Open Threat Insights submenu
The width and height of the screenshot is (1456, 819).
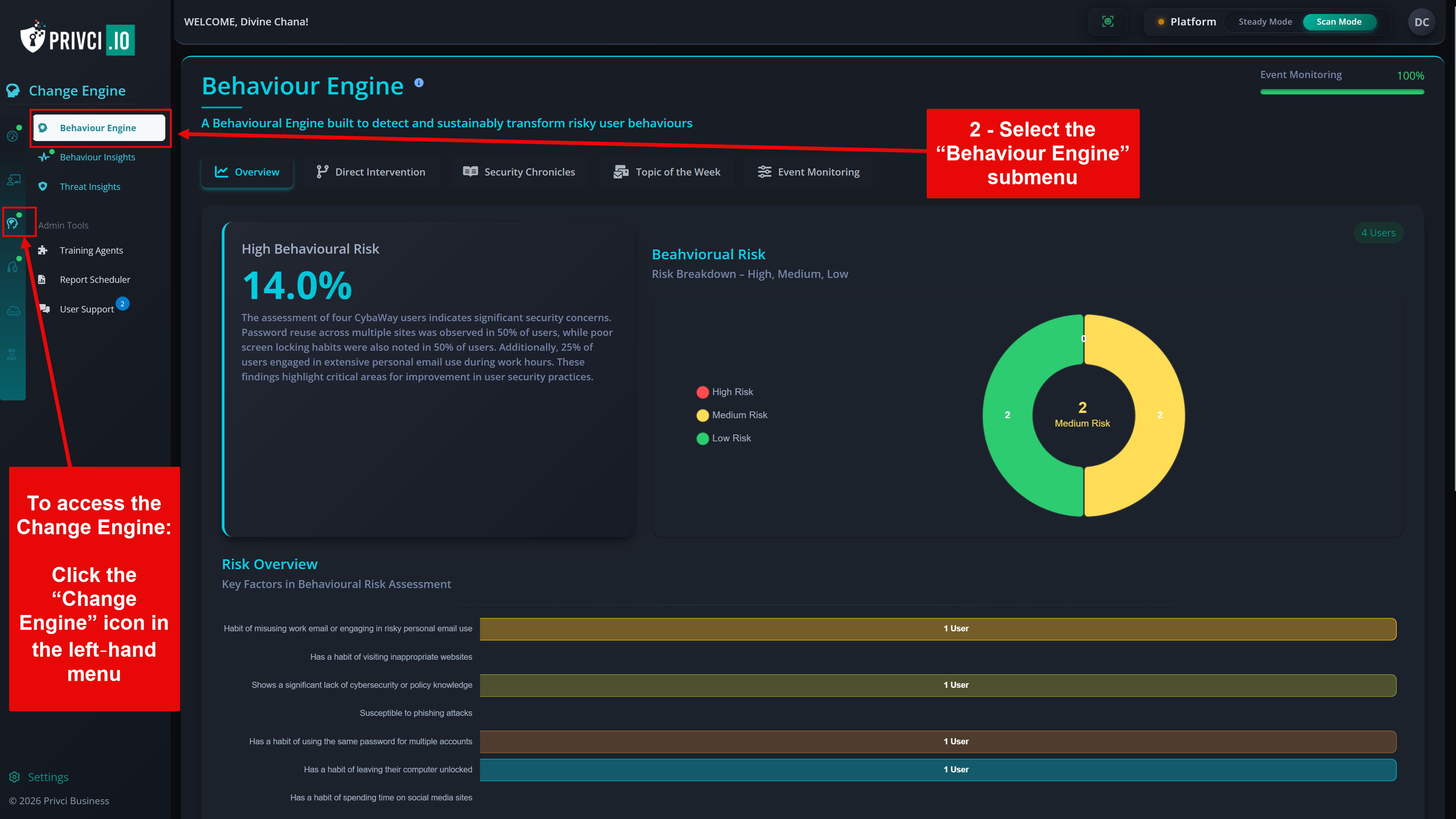pos(90,186)
